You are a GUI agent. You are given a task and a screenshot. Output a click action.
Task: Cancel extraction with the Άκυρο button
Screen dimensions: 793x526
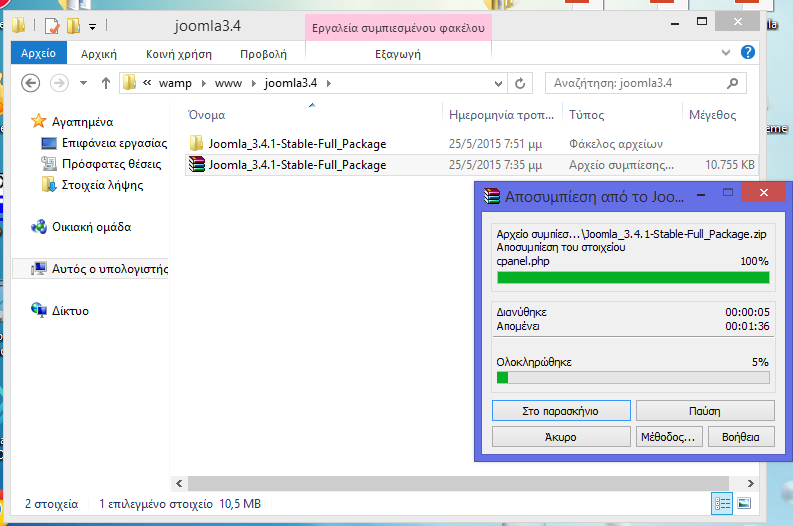click(561, 437)
